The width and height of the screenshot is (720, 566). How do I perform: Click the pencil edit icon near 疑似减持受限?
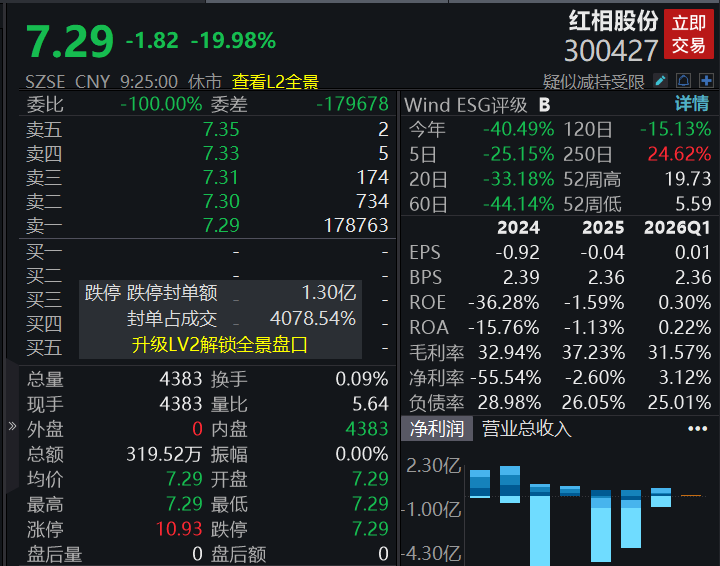tap(660, 81)
